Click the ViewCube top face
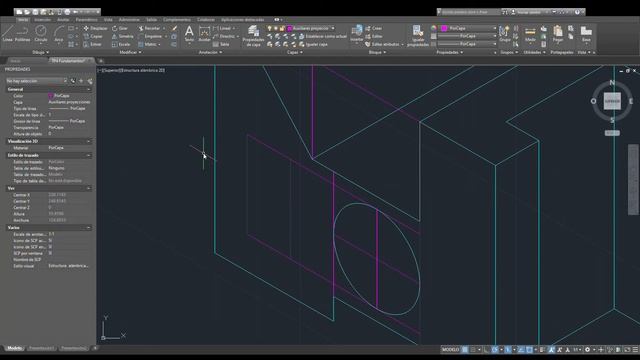 [612, 101]
